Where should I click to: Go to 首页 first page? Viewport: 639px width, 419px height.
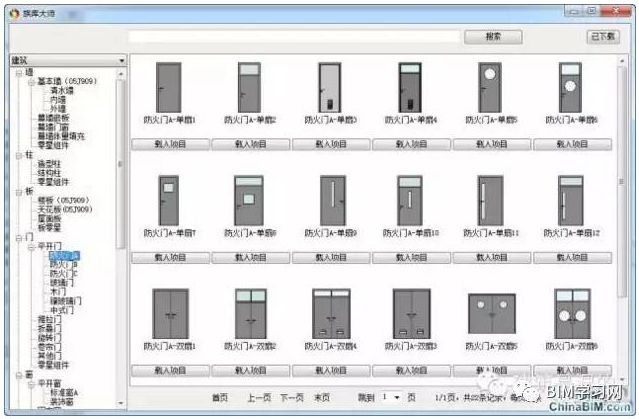[x=220, y=397]
